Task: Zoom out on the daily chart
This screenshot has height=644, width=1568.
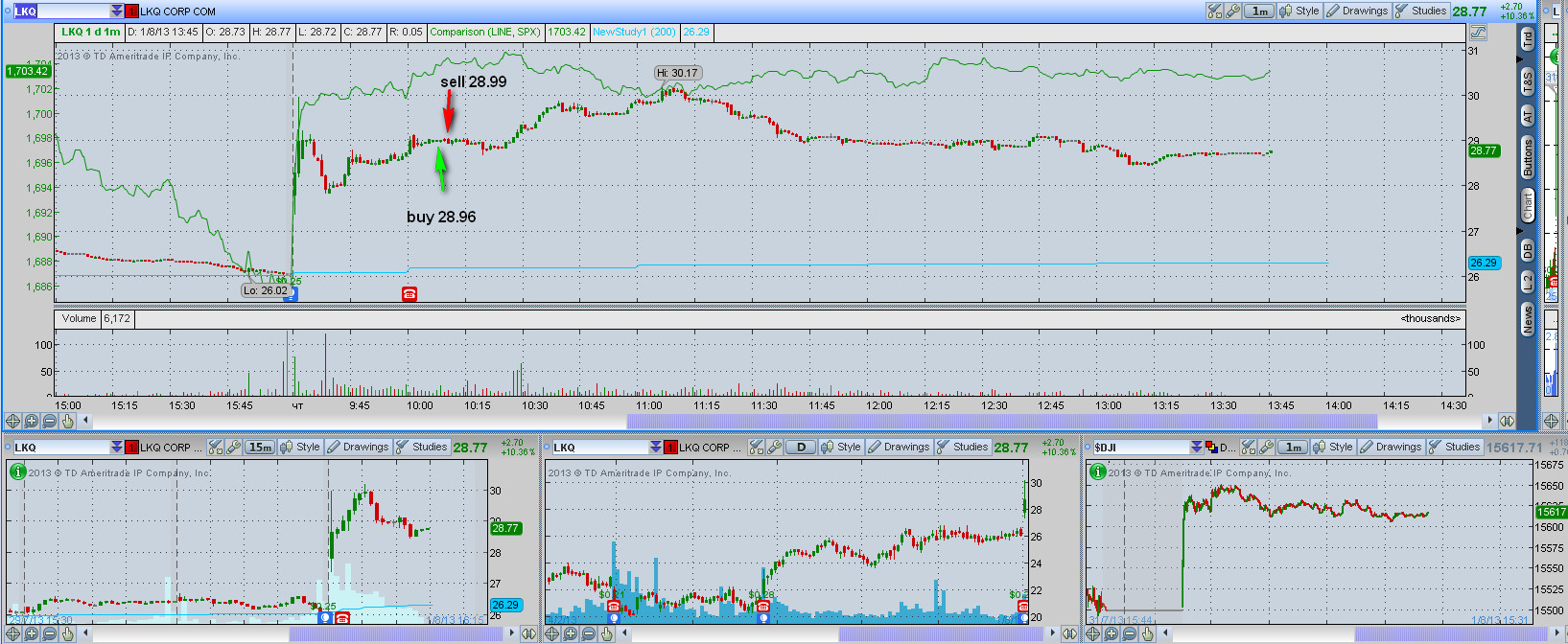Action: (589, 633)
